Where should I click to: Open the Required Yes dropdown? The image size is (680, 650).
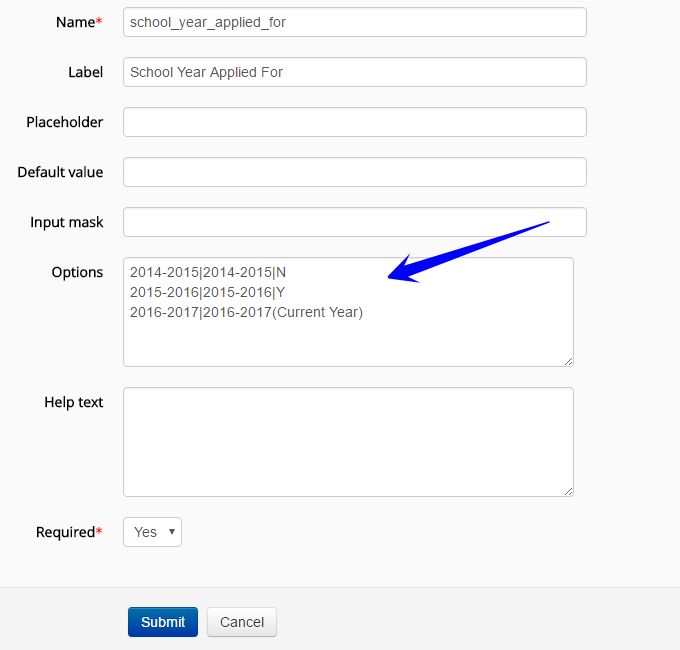pos(152,532)
